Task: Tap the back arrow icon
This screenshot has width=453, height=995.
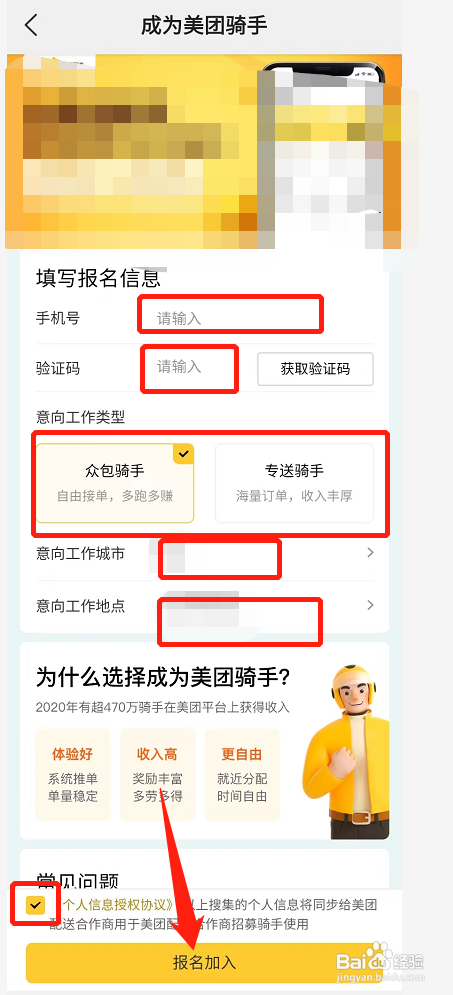Action: (31, 25)
